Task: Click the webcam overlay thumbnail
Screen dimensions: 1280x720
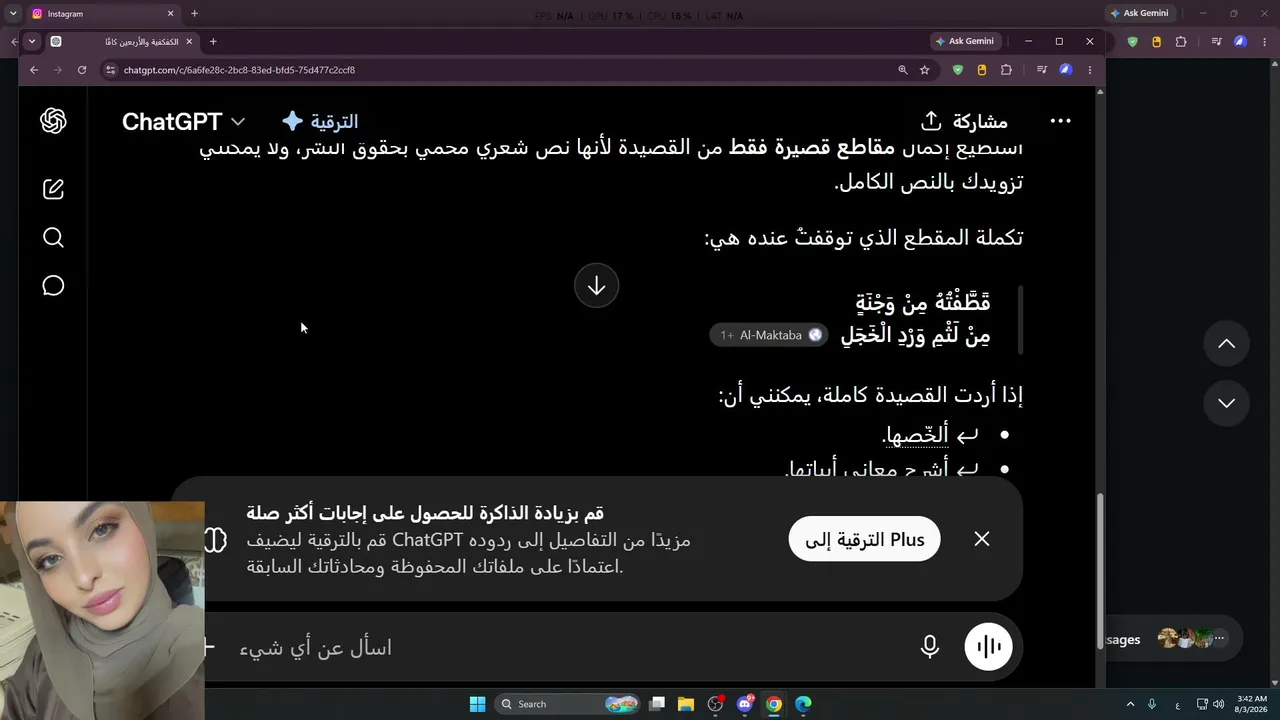Action: pos(102,610)
